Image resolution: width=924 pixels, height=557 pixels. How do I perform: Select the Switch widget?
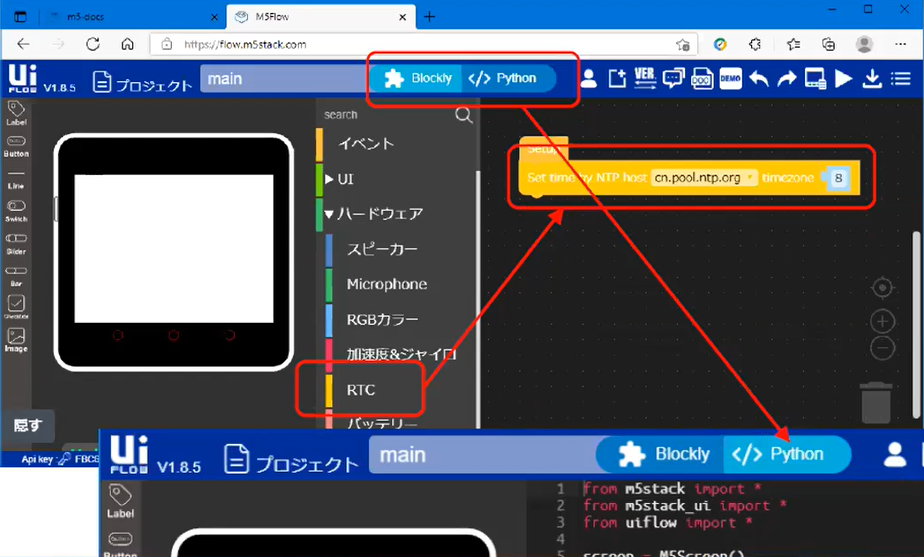[16, 208]
